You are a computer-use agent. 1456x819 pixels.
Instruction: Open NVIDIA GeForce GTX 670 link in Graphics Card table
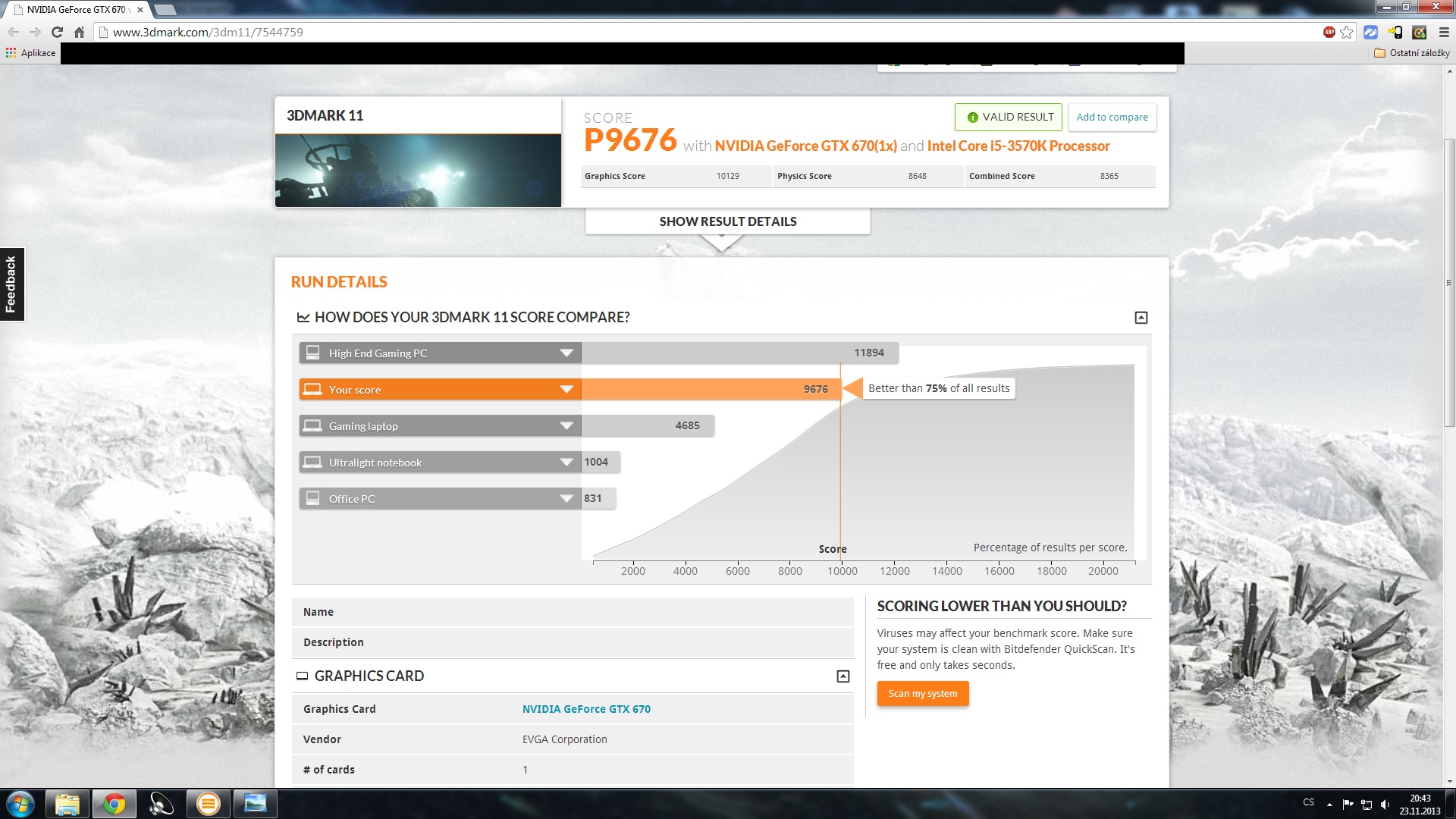pyautogui.click(x=586, y=709)
